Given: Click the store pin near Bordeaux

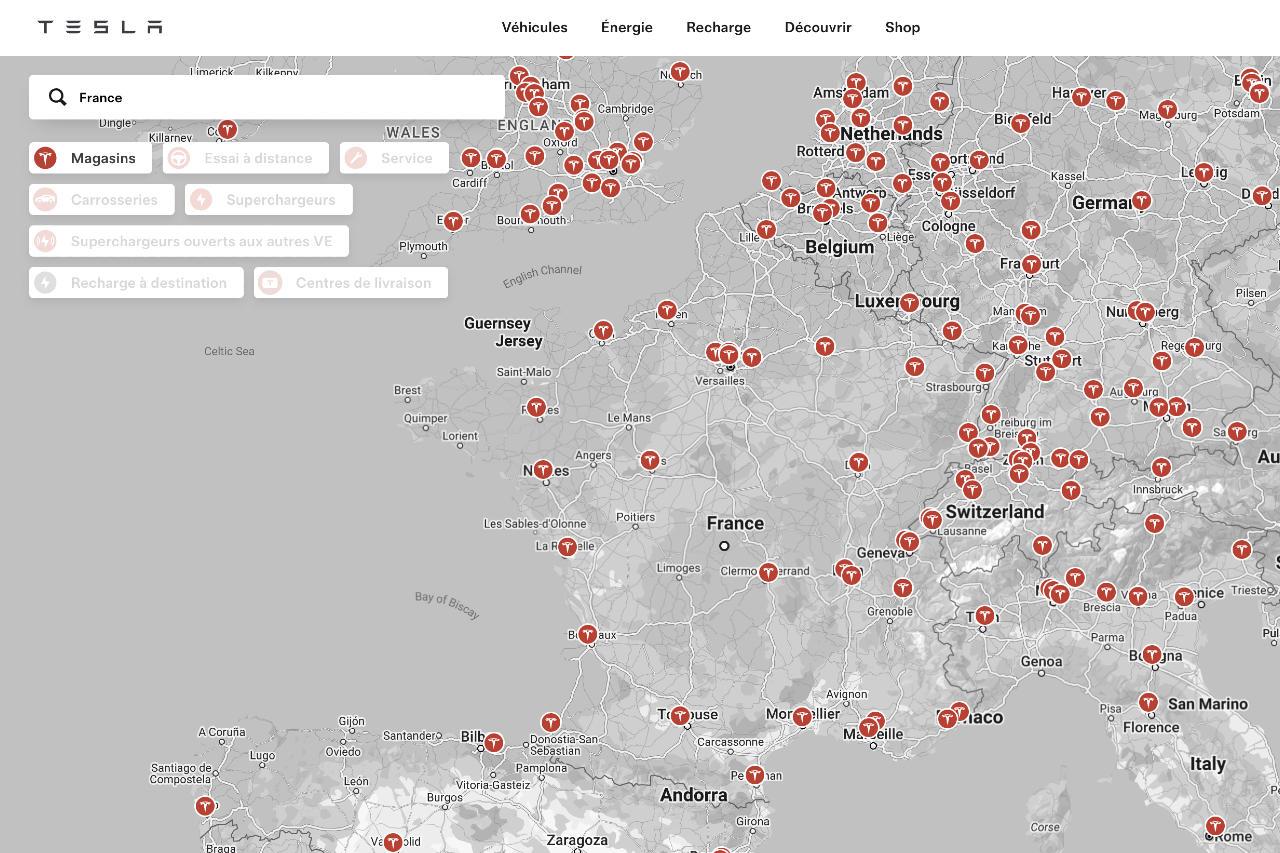Looking at the screenshot, I should tap(587, 634).
